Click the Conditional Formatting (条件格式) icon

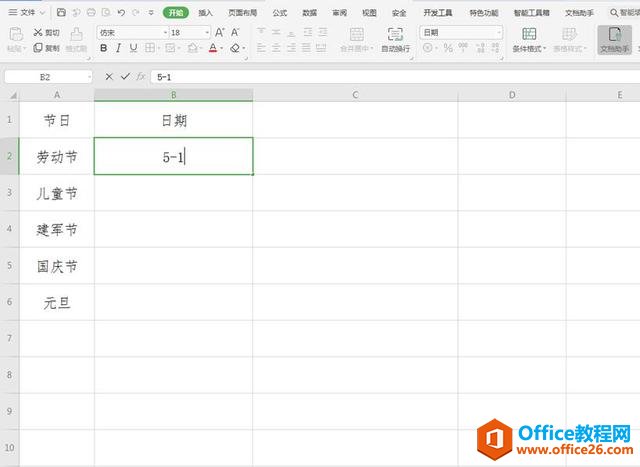(529, 34)
